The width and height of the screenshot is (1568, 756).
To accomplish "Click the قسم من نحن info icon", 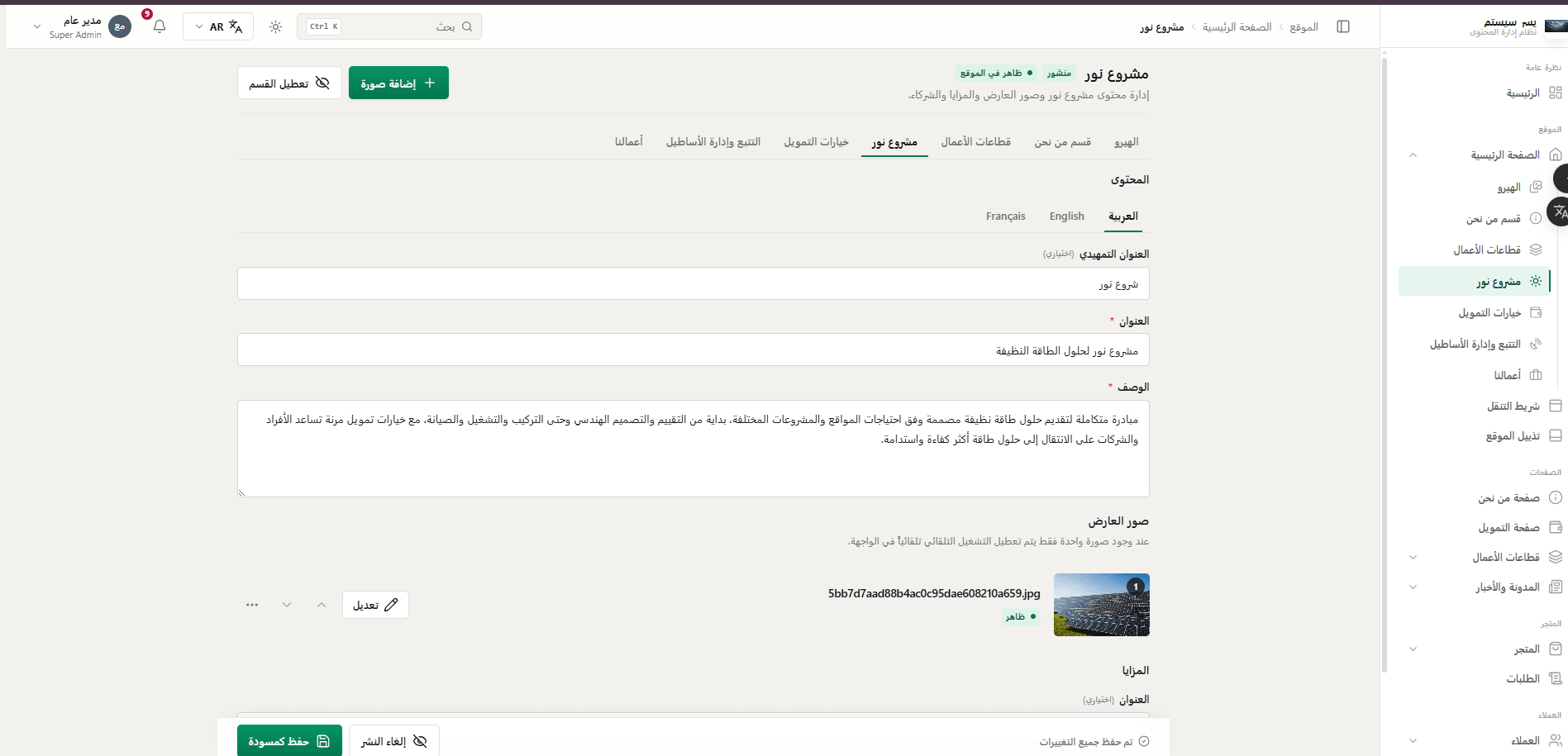I will [x=1536, y=219].
